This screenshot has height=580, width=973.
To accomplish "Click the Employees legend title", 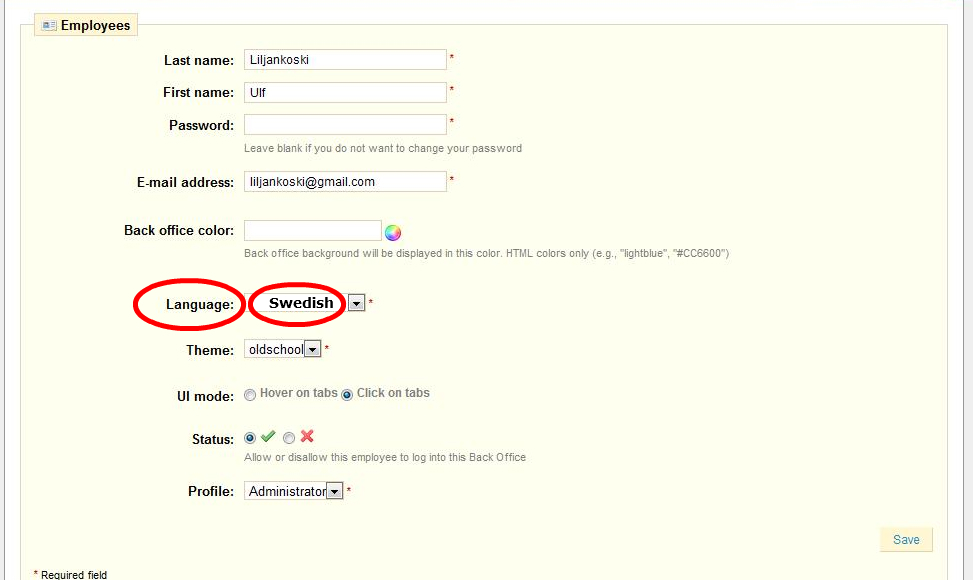I will point(96,25).
